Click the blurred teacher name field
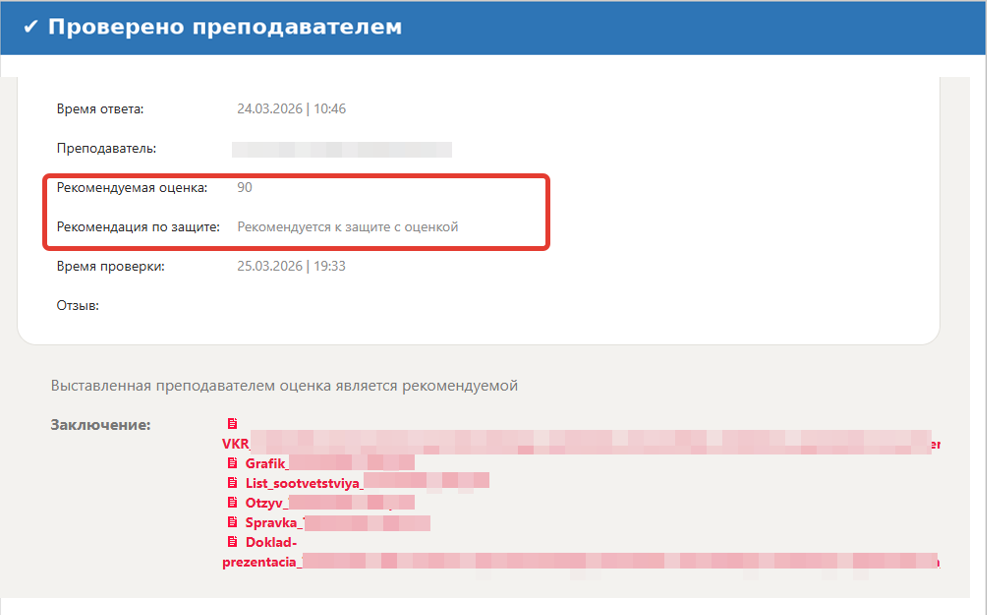Image resolution: width=987 pixels, height=615 pixels. 341,149
